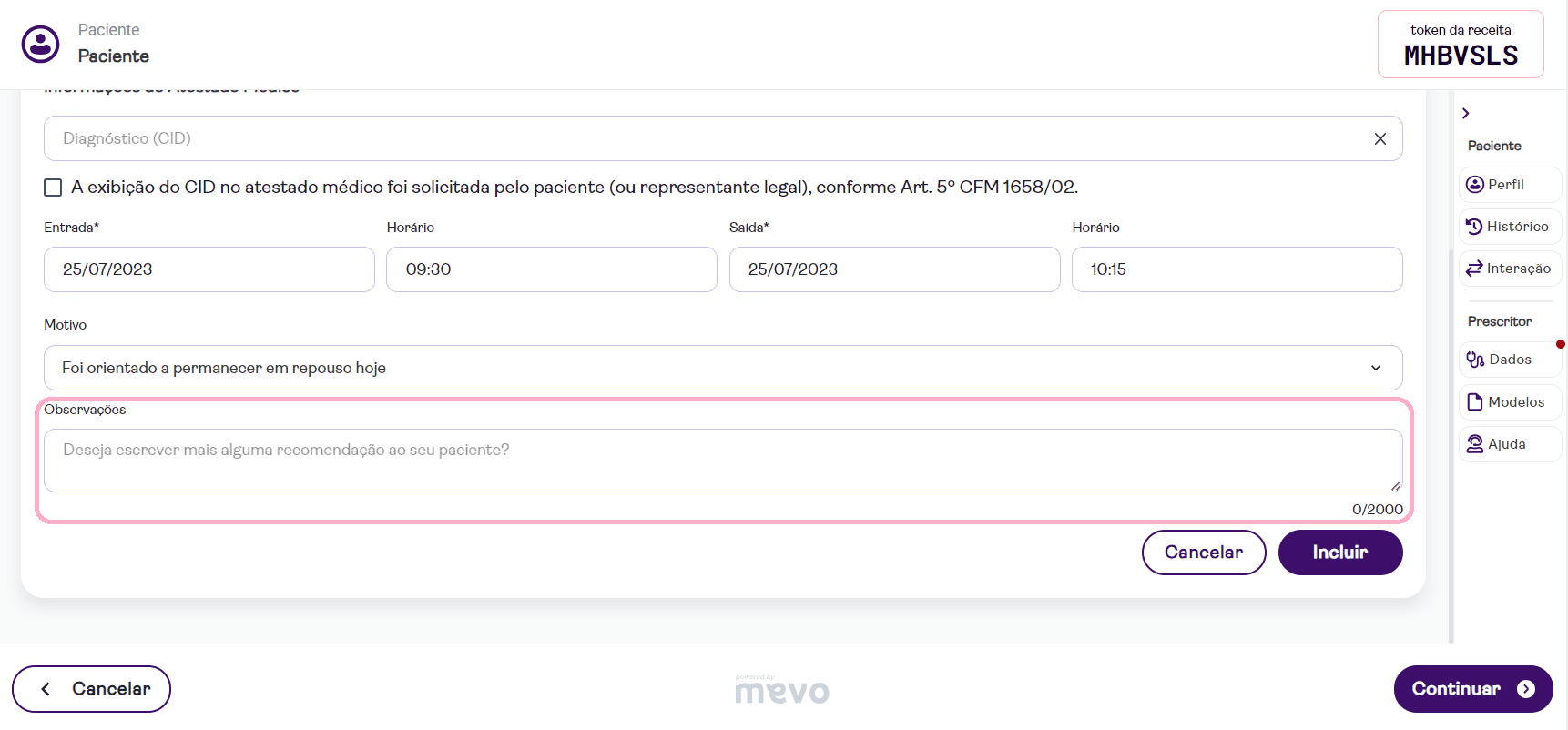Open the Histórico sidebar item

[x=1509, y=227]
